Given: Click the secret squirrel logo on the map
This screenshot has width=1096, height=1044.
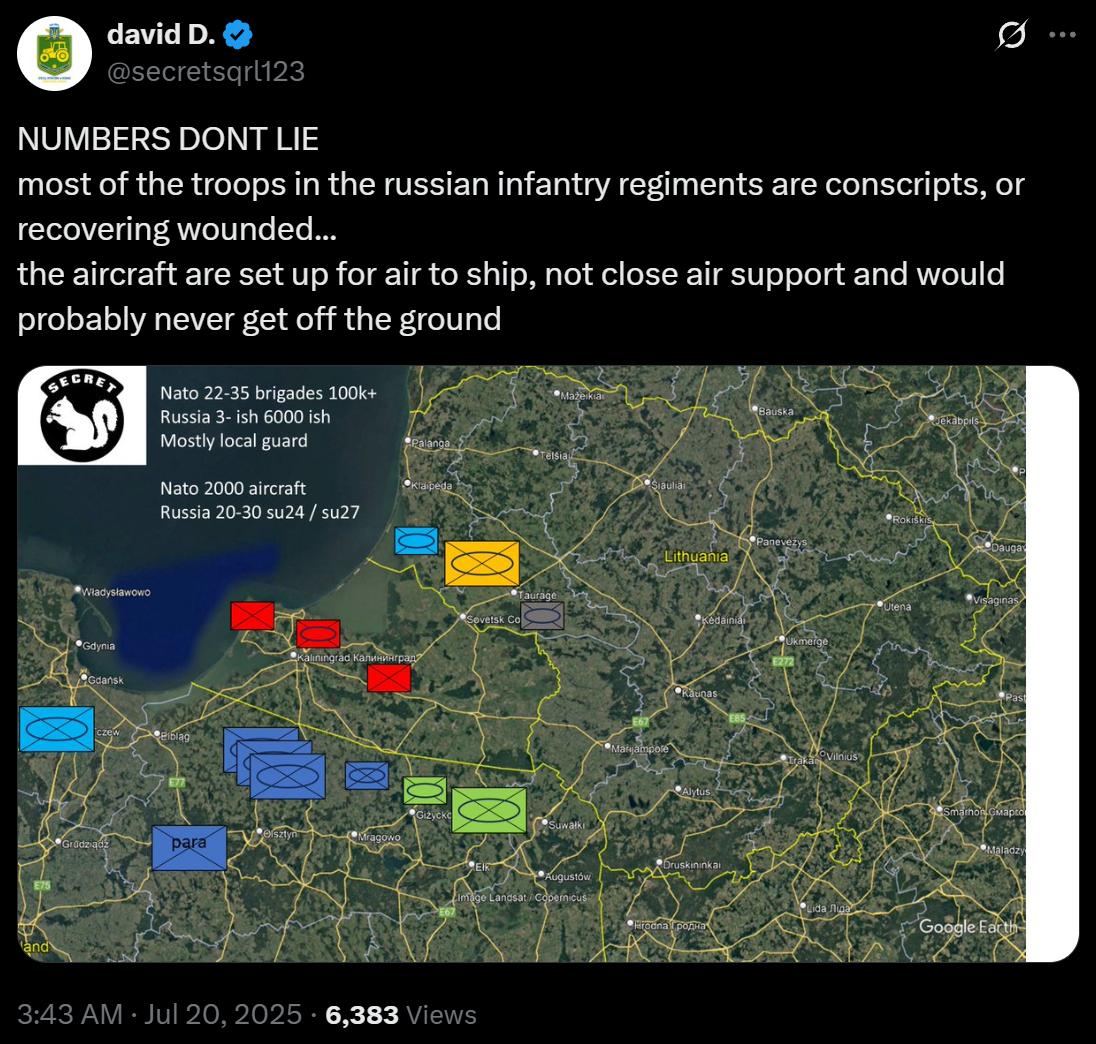Looking at the screenshot, I should (x=82, y=415).
